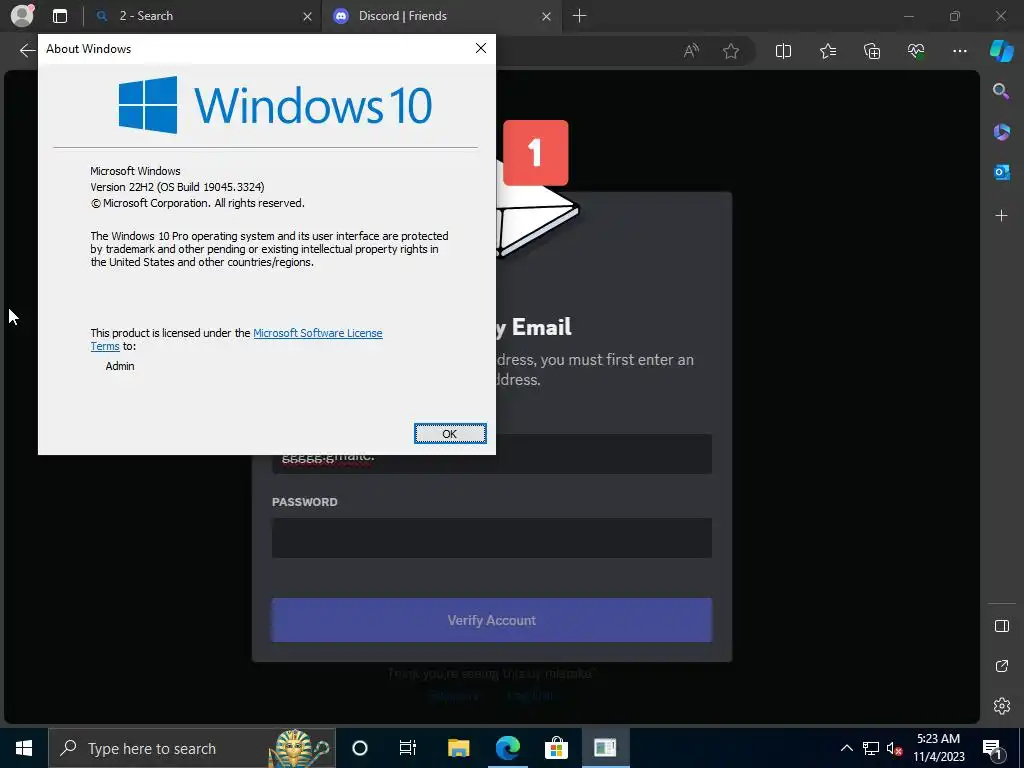
Task: Click OK in About Windows dialog
Action: [450, 434]
